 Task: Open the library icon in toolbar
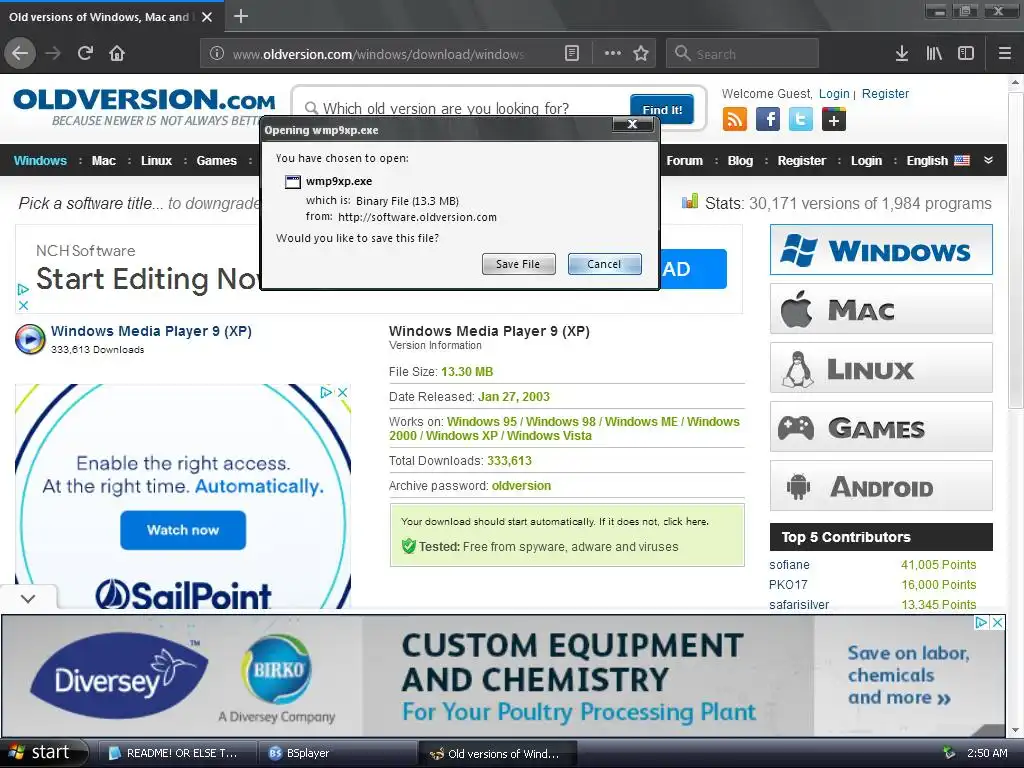(934, 54)
